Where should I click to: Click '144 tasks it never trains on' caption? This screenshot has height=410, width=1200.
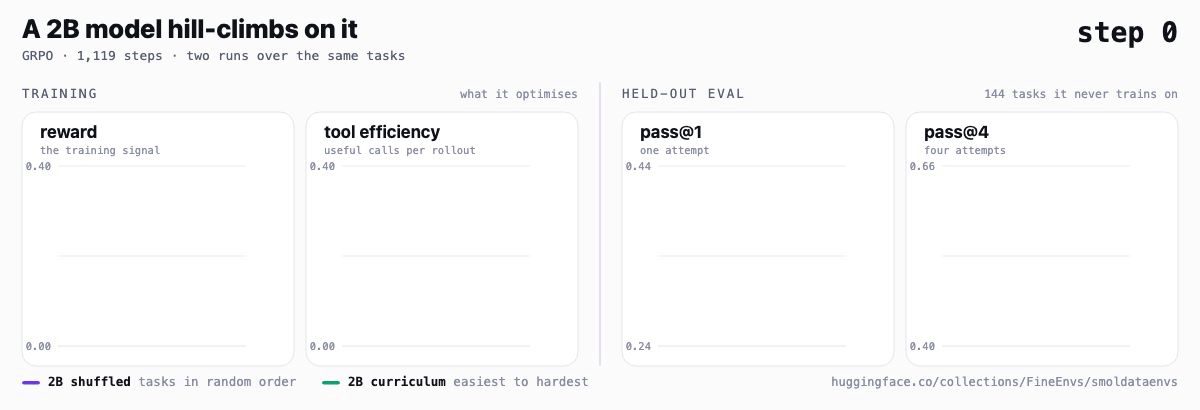coord(1081,94)
